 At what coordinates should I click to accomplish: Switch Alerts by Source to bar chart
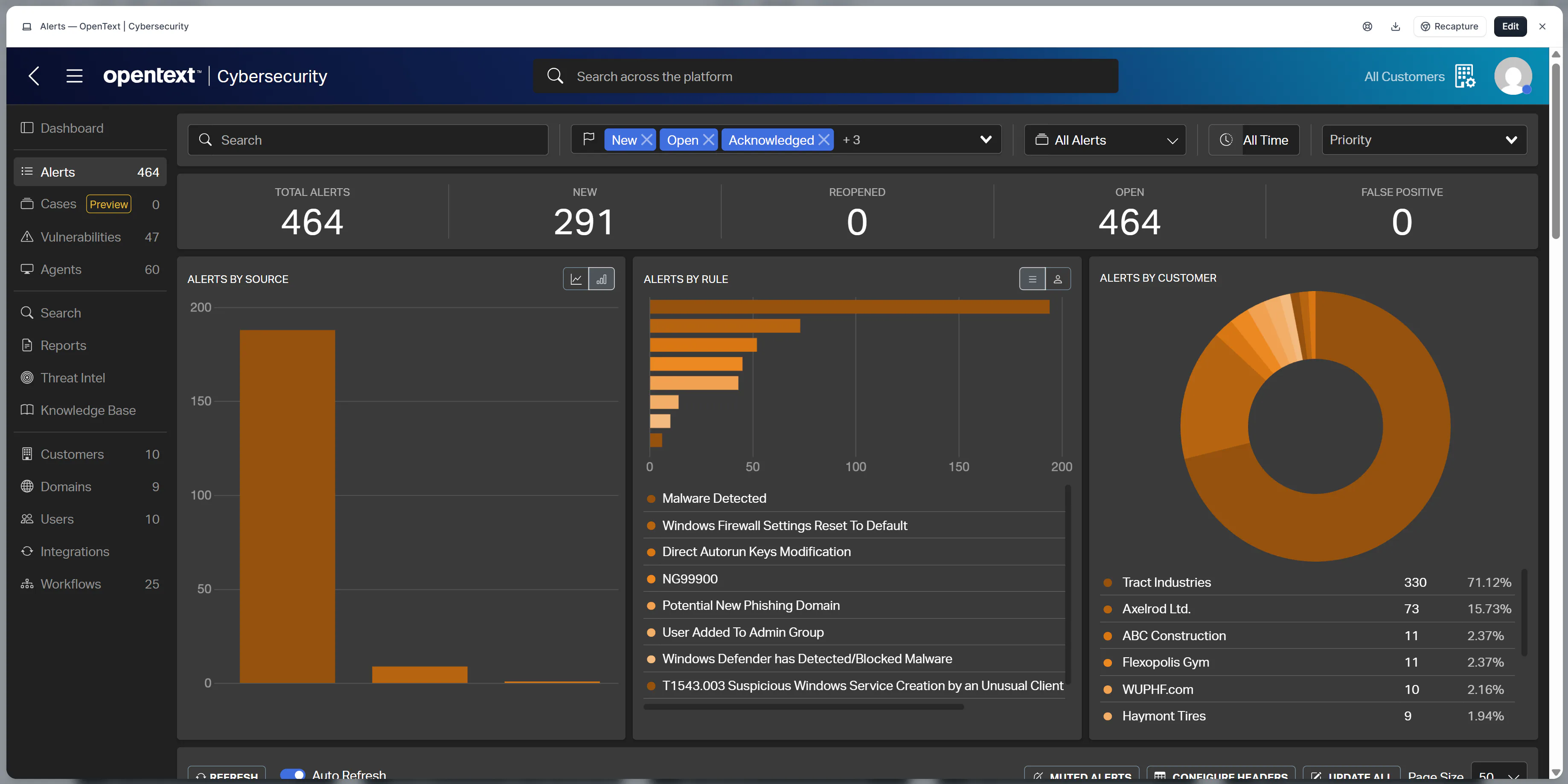pos(602,280)
